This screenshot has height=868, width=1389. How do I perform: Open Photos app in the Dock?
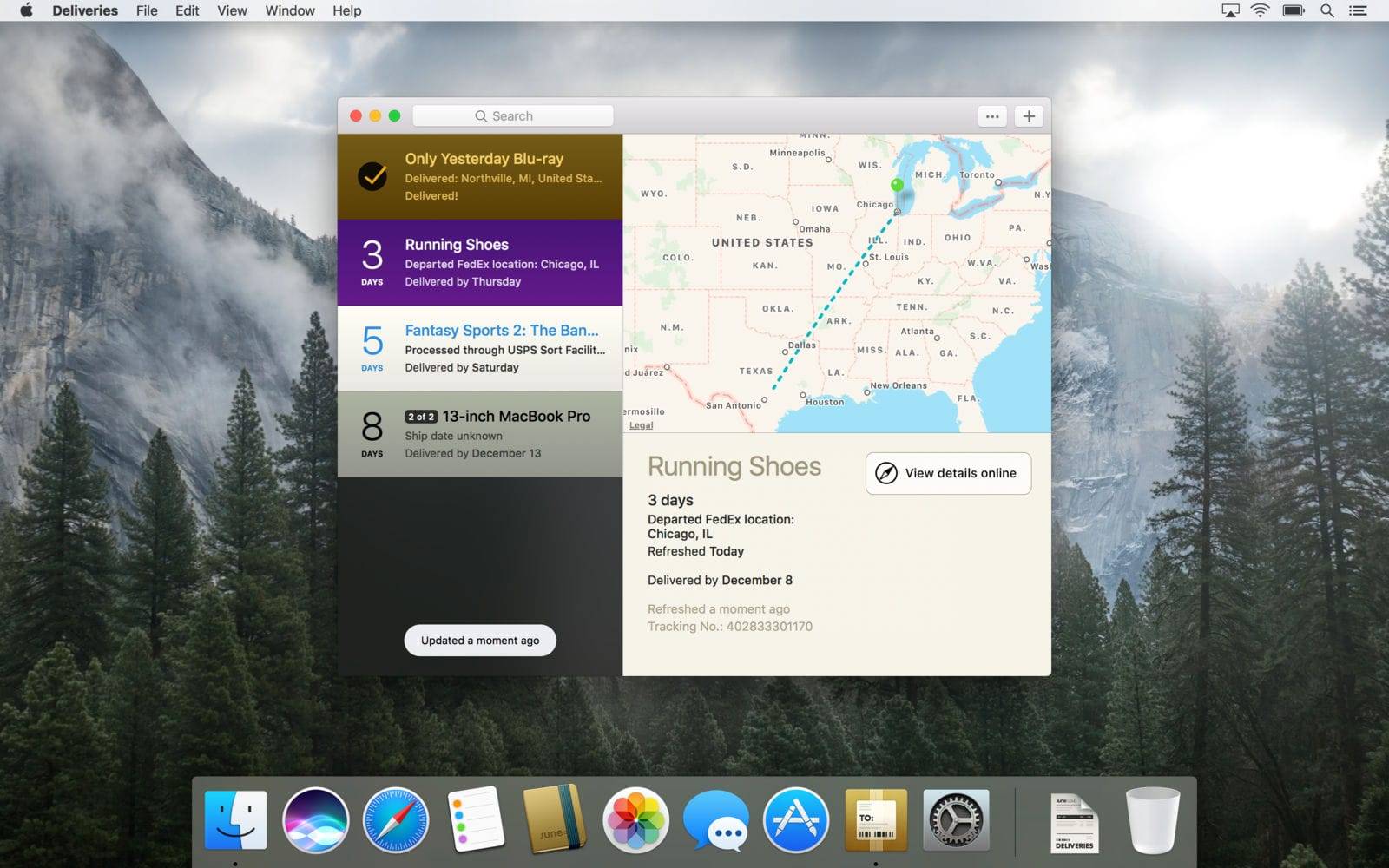[x=635, y=820]
